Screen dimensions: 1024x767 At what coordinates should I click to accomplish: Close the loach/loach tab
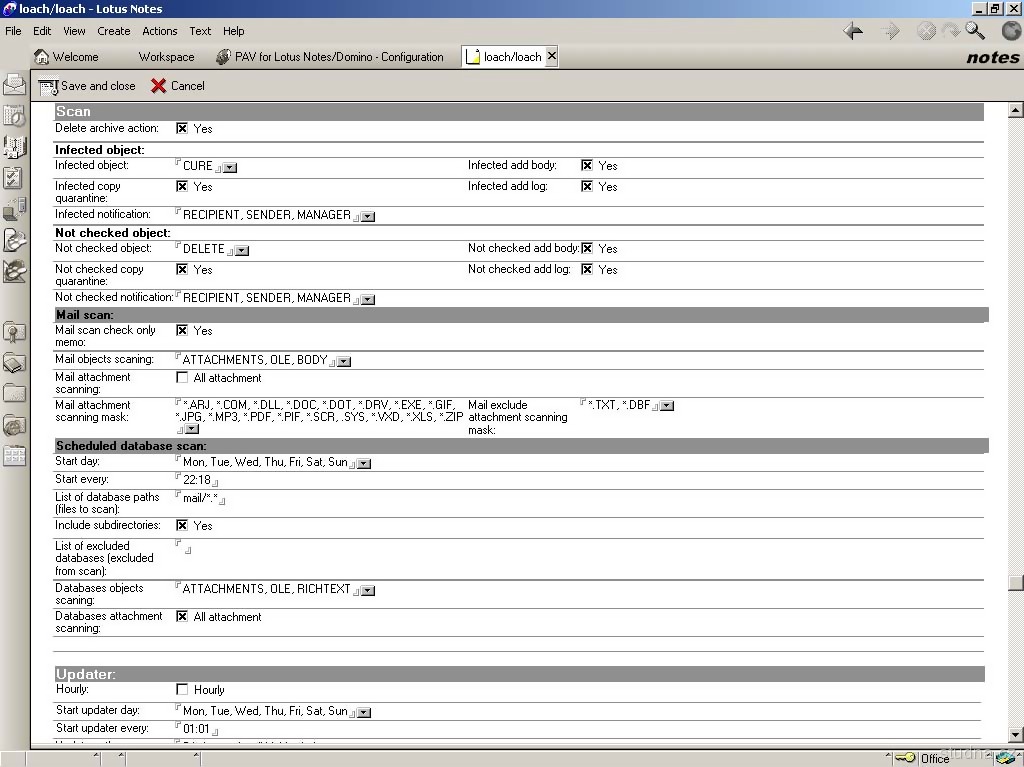pos(552,57)
